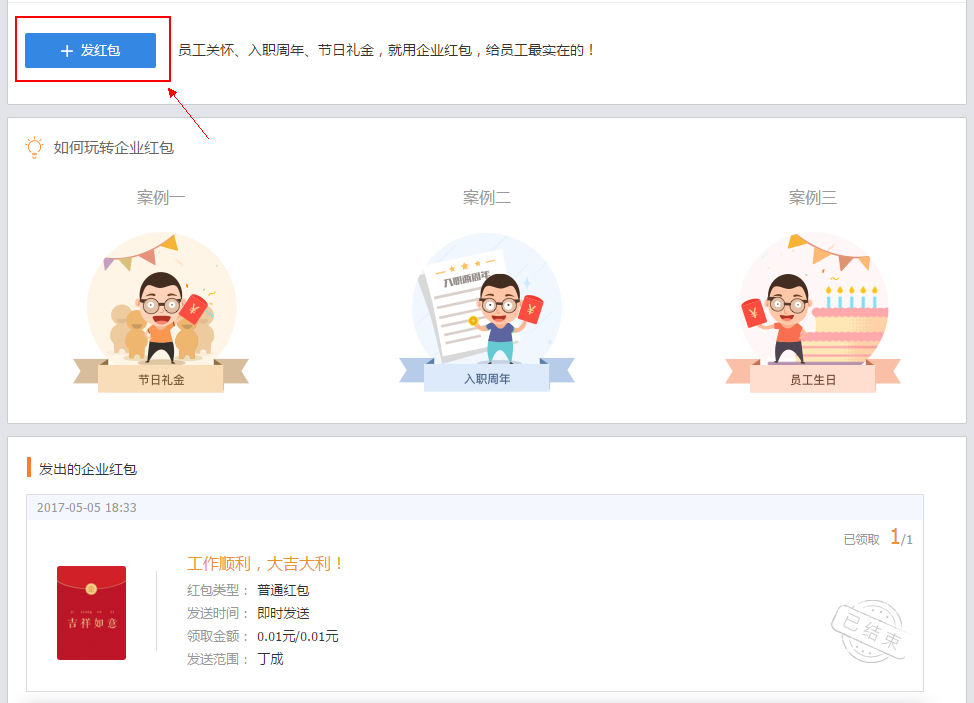
Task: Click the 发出的企业红包 section heading
Action: click(88, 469)
